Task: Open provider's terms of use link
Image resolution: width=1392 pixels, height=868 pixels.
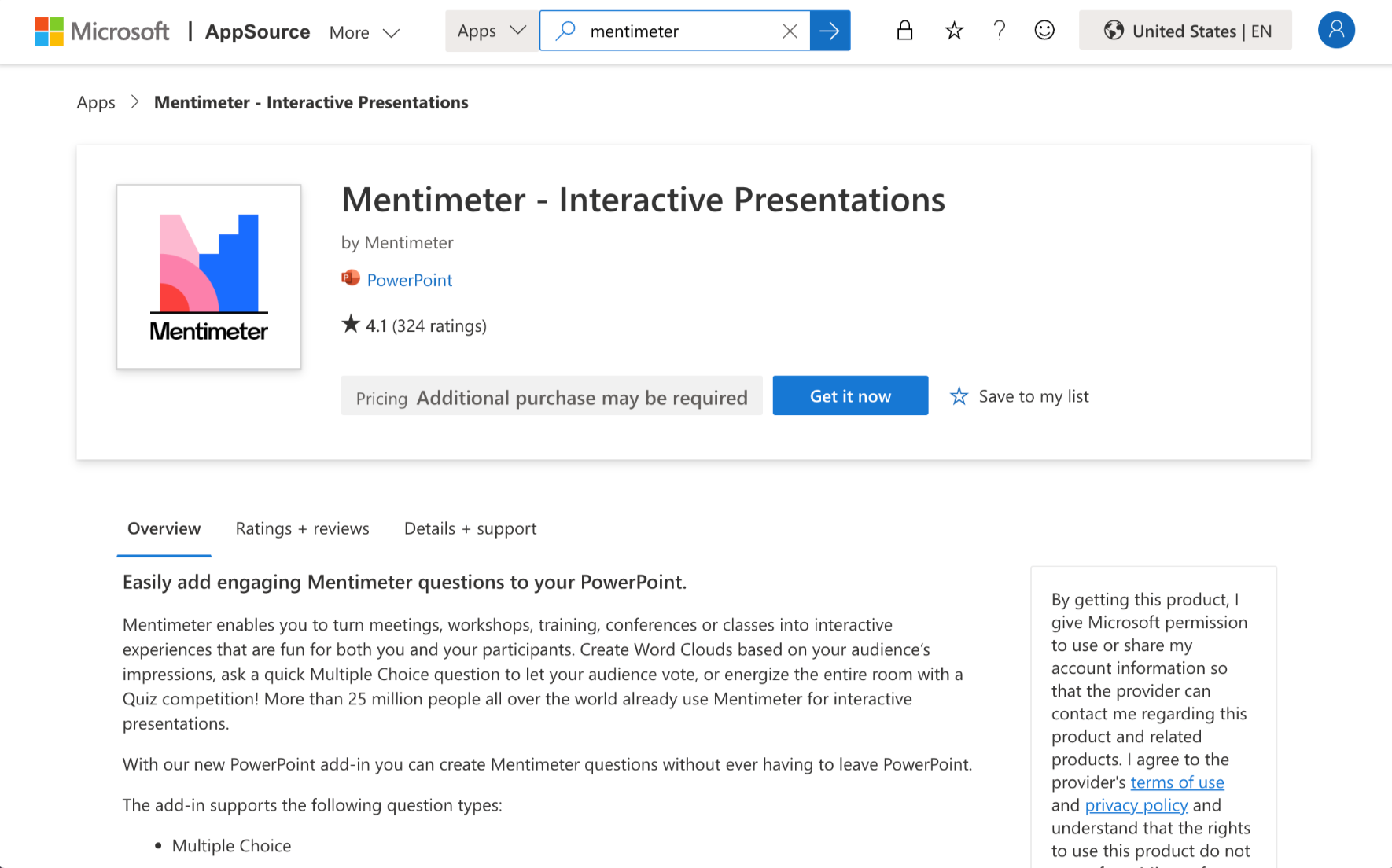Action: pos(1177,782)
